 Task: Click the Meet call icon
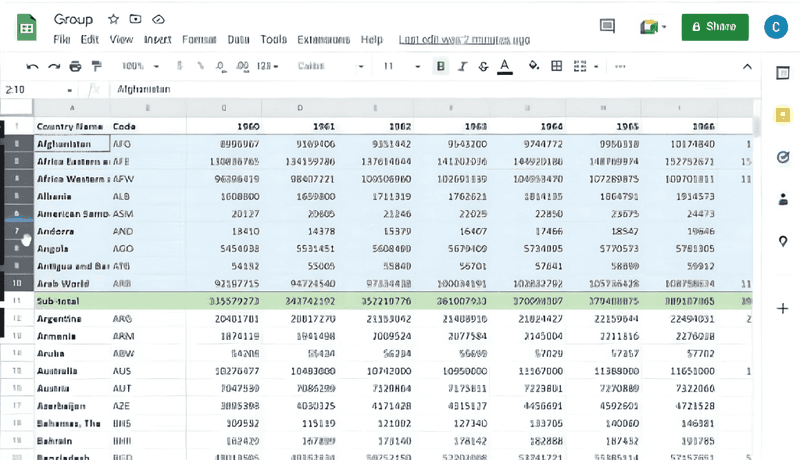click(649, 27)
